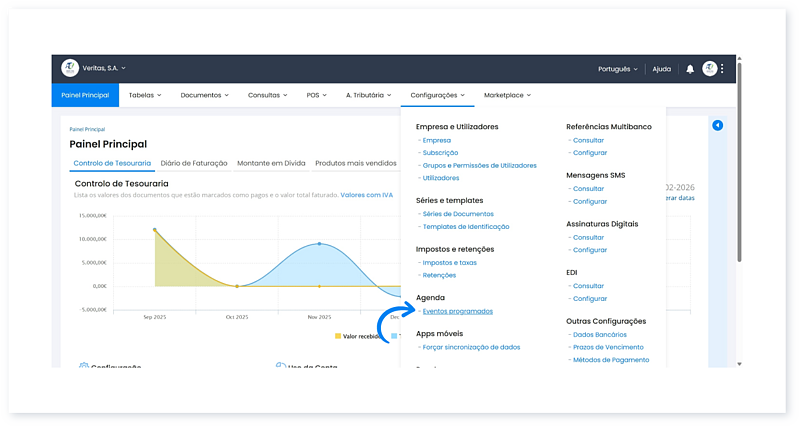Screen dimensions: 800x427
Task: Click the Ajuda help link
Action: 661,69
